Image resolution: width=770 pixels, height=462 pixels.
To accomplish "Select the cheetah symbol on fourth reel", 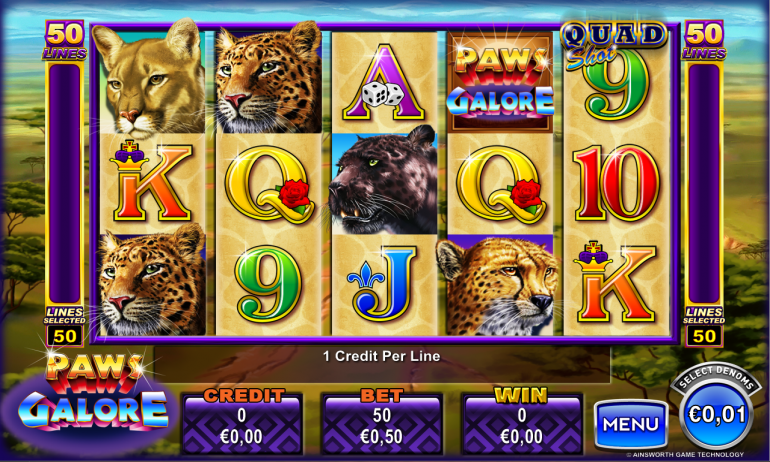I will click(500, 286).
